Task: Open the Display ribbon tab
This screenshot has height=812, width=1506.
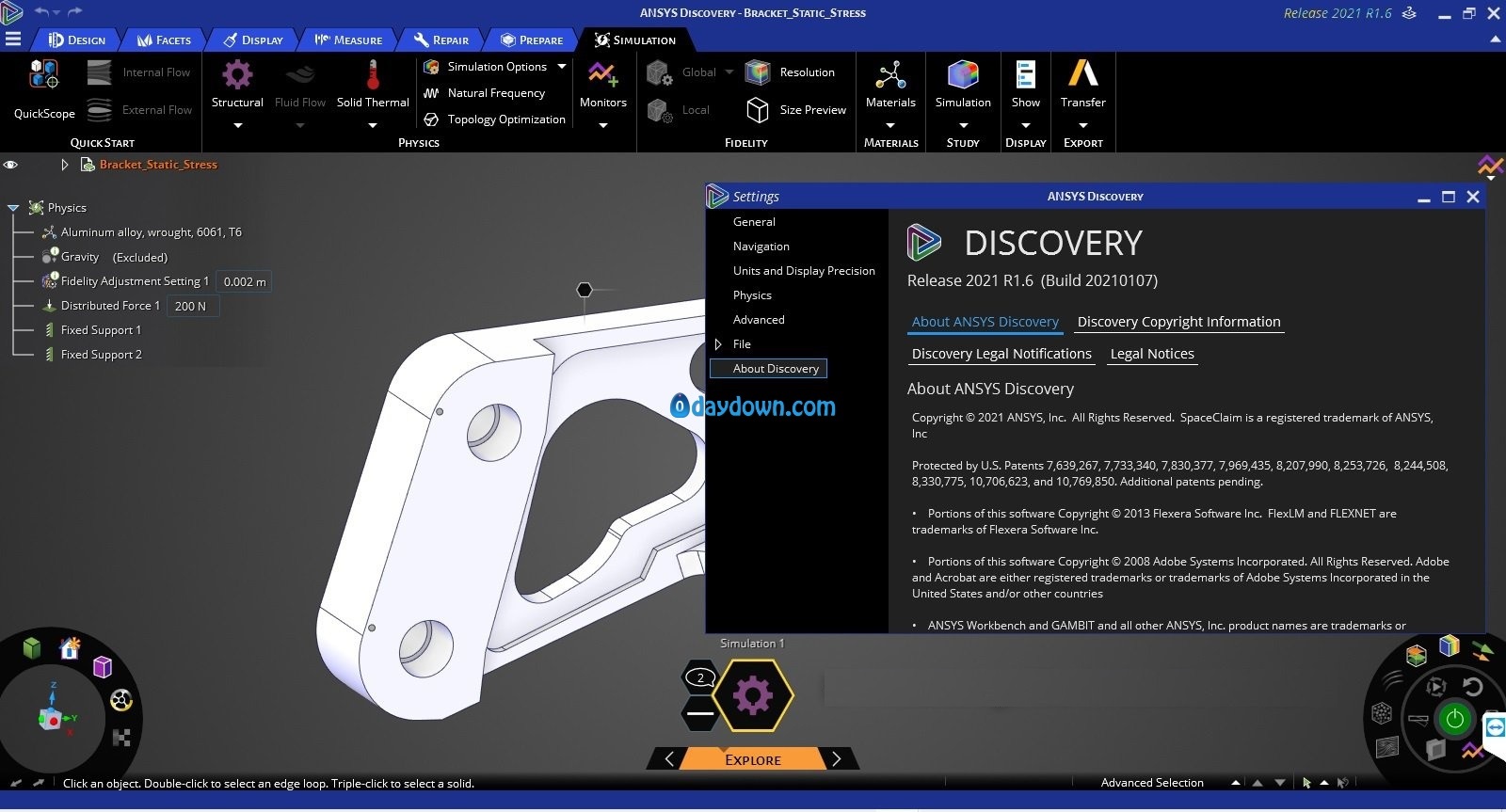Action: pos(253,40)
